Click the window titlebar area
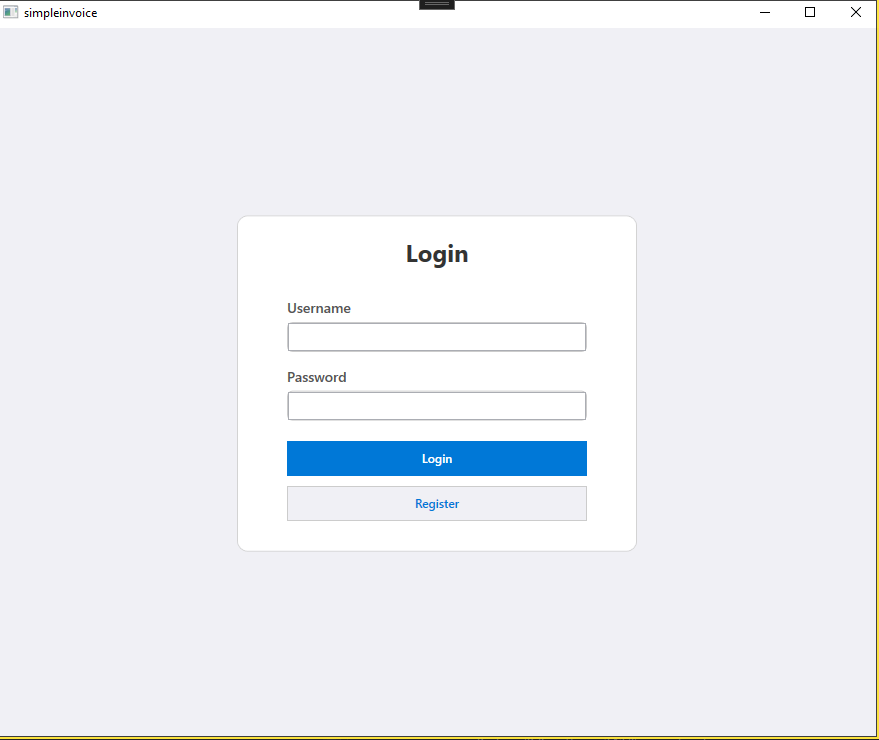This screenshot has width=879, height=740. pyautogui.click(x=300, y=12)
